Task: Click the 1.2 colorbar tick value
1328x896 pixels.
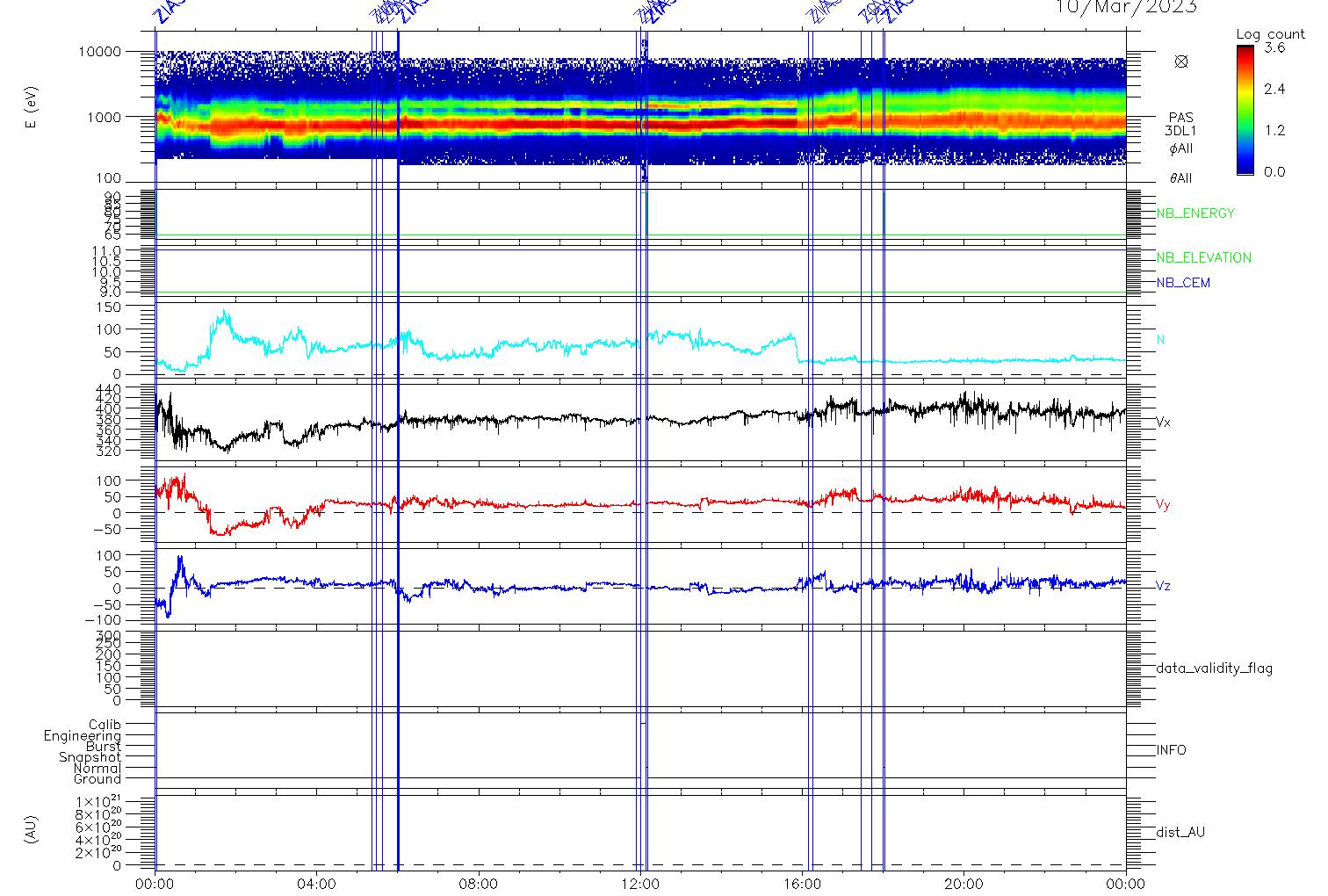Action: (1274, 130)
